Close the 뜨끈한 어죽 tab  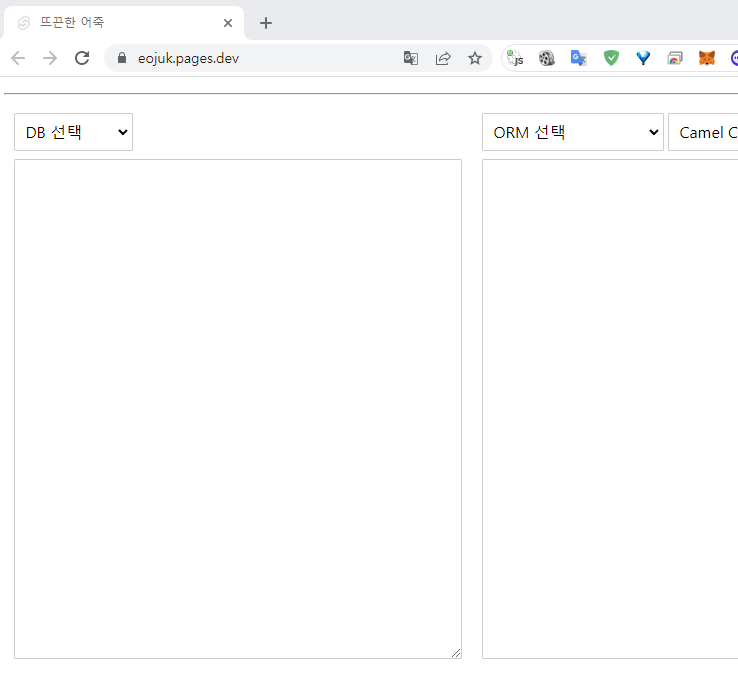[228, 23]
